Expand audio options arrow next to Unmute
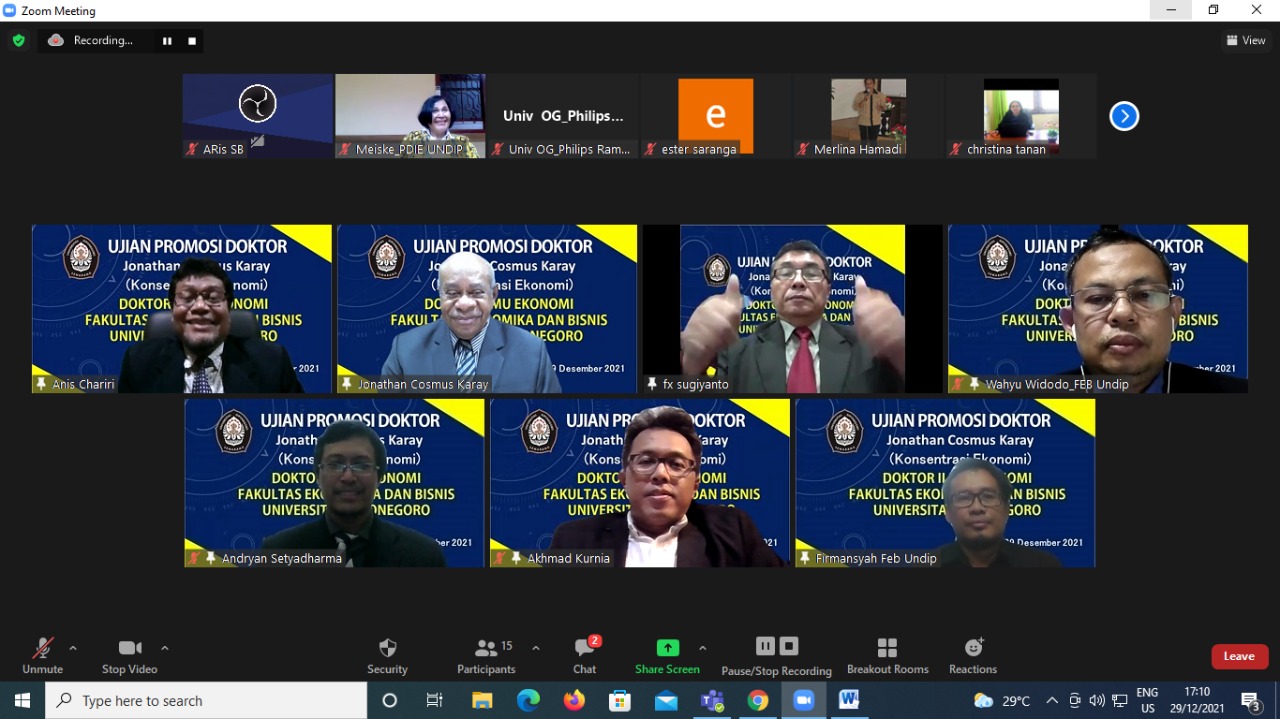Viewport: 1280px width, 719px height. pos(73,648)
